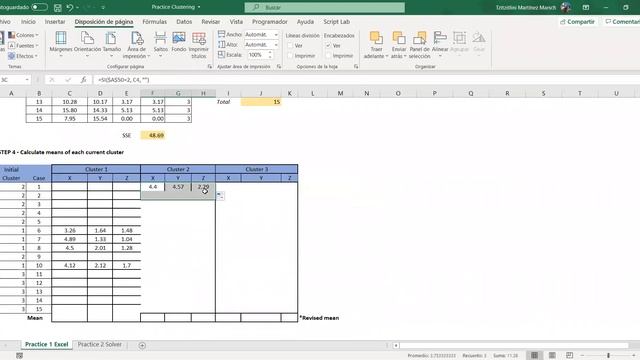Viewport: 640px width, 360px height.
Task: Open the Alto height dropdown
Action: pyautogui.click(x=276, y=45)
